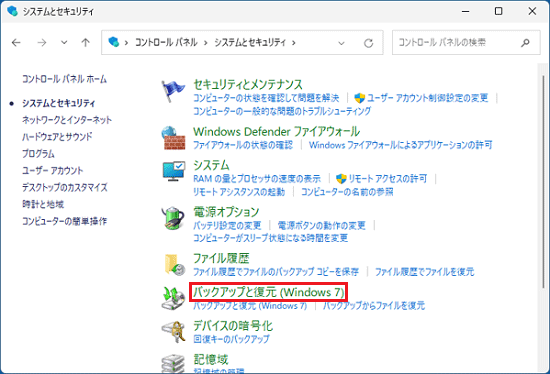Open ユーザー アカウント制御設定の変更
Screen dimensions: 550x374
tap(428, 98)
